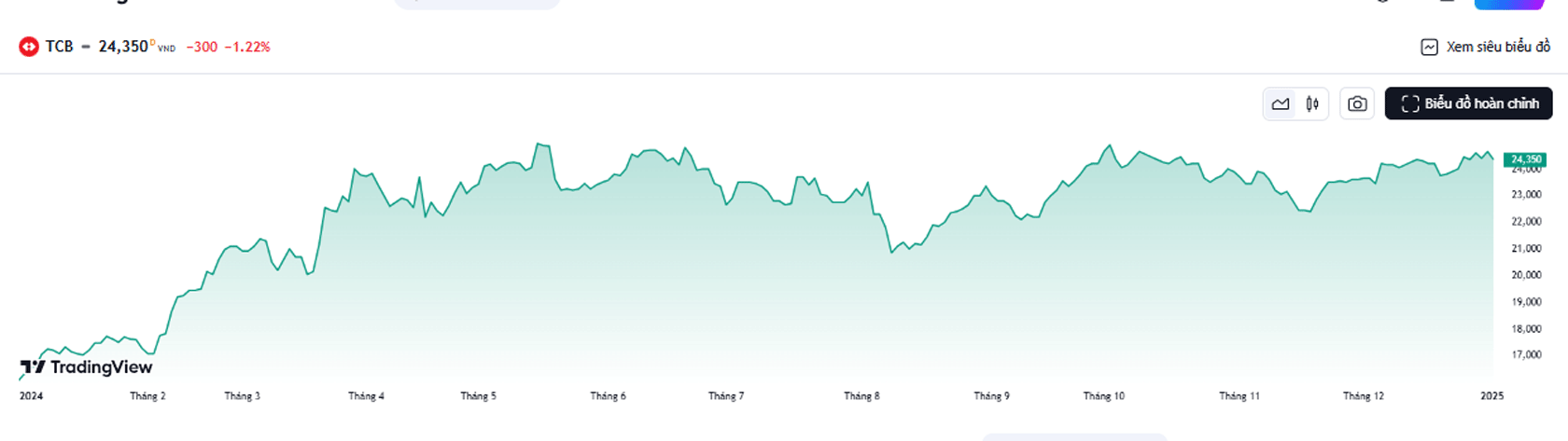
Task: Click the "Tháng 3" time axis label
Action: point(242,396)
